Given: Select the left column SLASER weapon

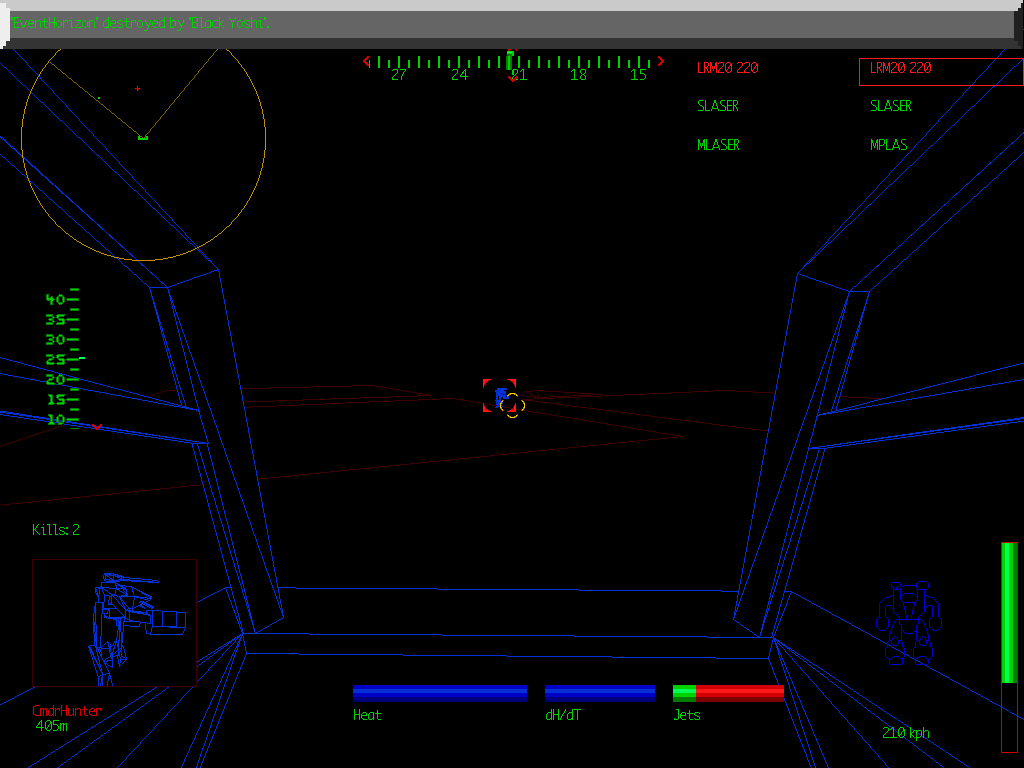Looking at the screenshot, I should tap(718, 106).
